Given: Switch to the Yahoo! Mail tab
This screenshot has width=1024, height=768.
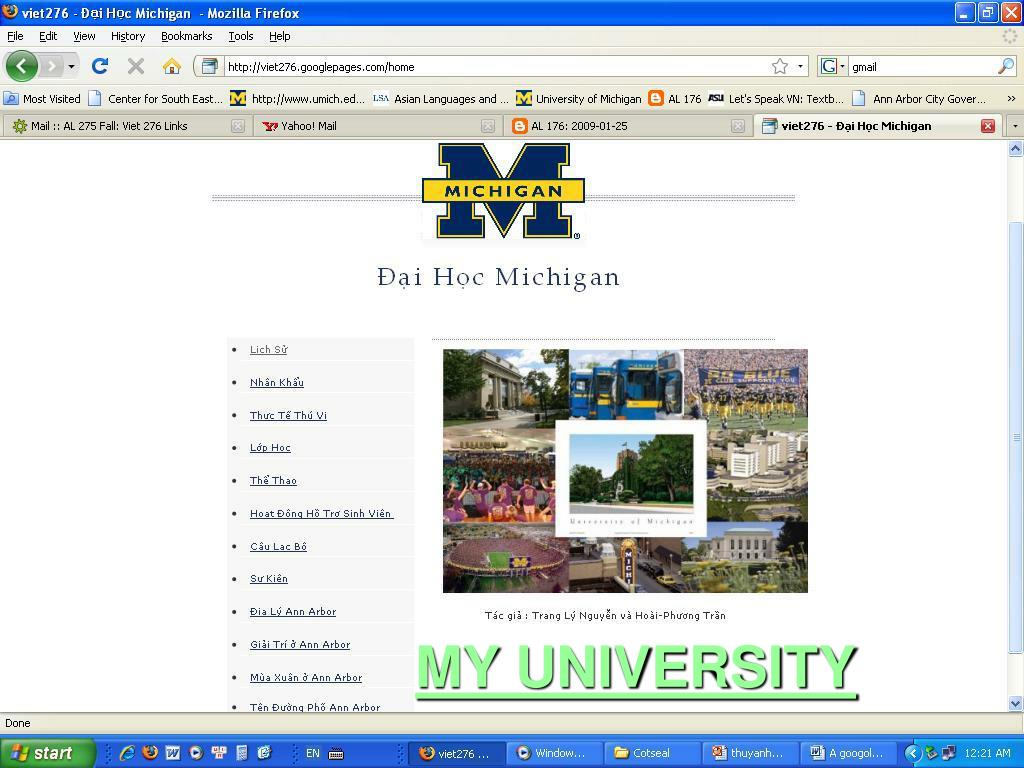Looking at the screenshot, I should [377, 126].
